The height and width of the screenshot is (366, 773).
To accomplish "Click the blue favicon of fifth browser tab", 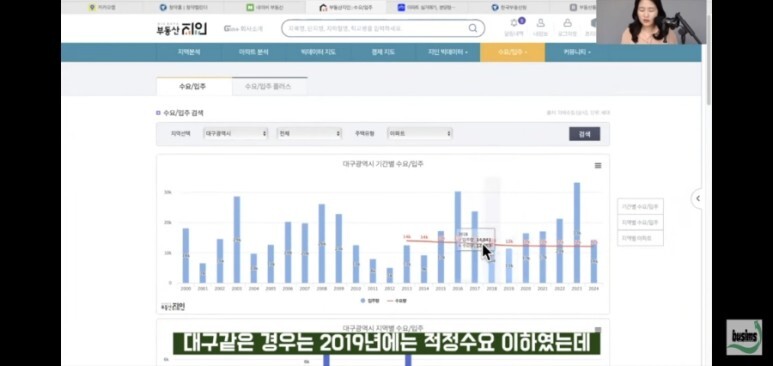I will [401, 7].
